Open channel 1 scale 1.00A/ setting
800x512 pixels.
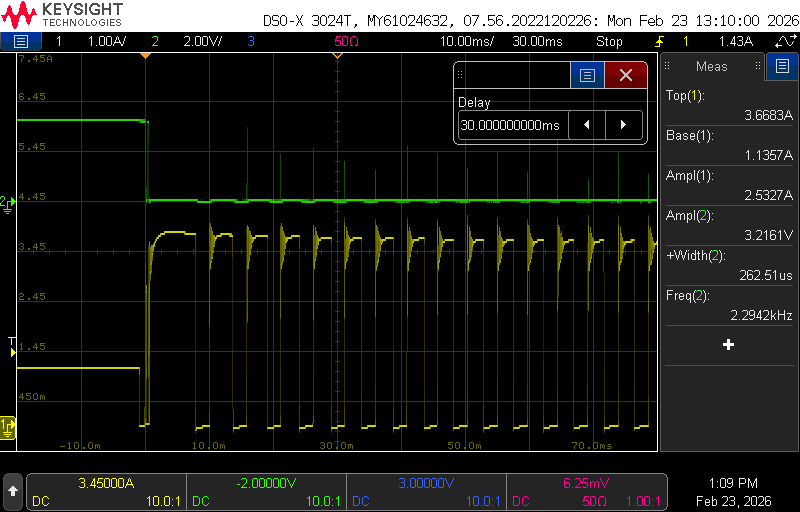click(x=107, y=41)
